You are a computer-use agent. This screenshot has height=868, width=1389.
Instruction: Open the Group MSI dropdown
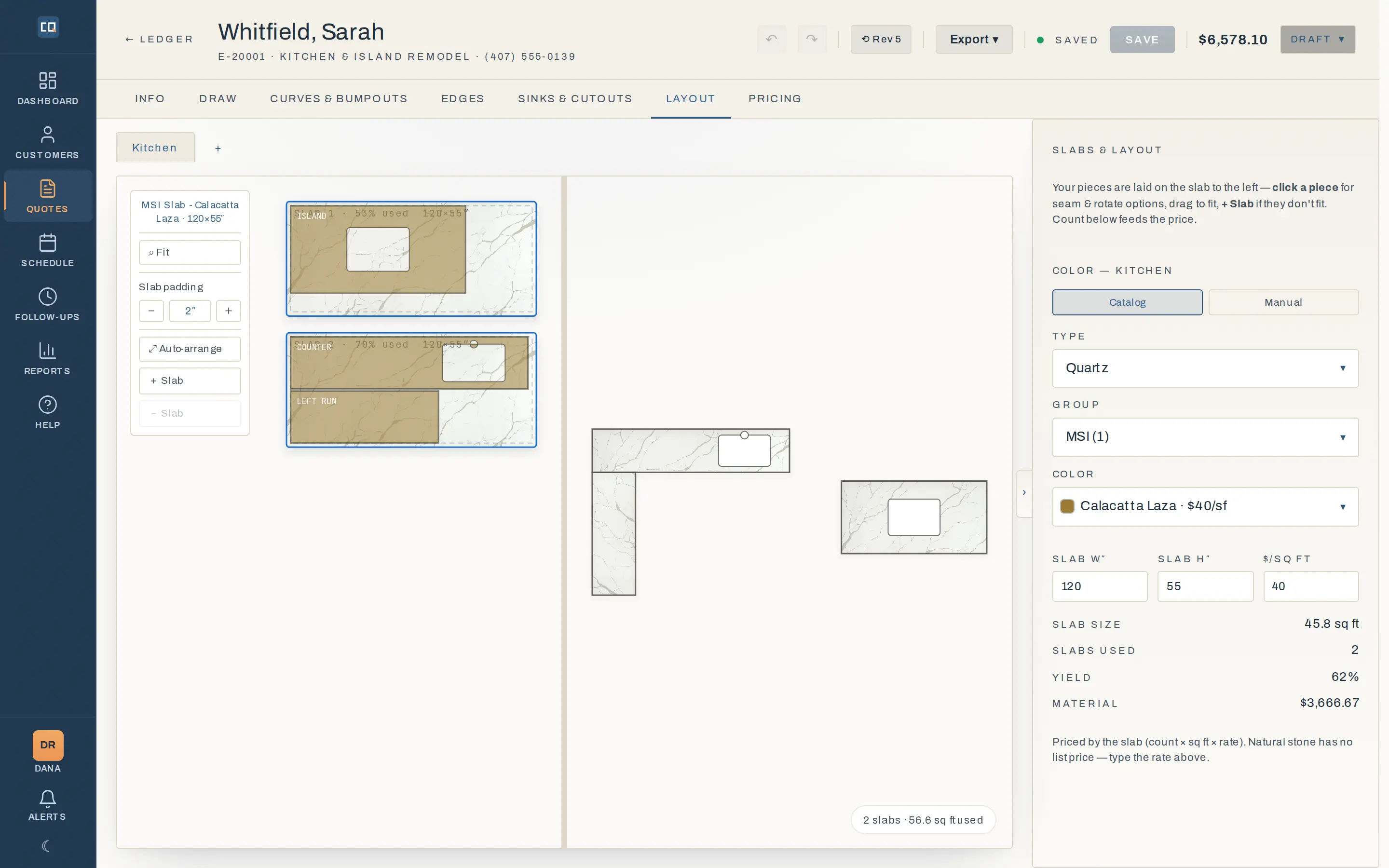coord(1205,437)
